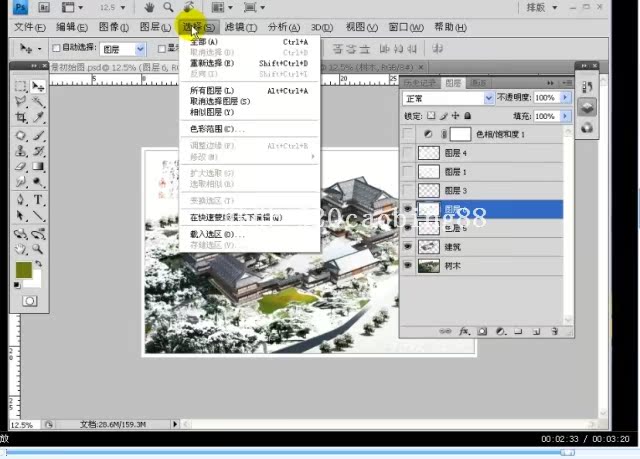Delete the current layer with trash icon
640x459 pixels.
point(554,331)
